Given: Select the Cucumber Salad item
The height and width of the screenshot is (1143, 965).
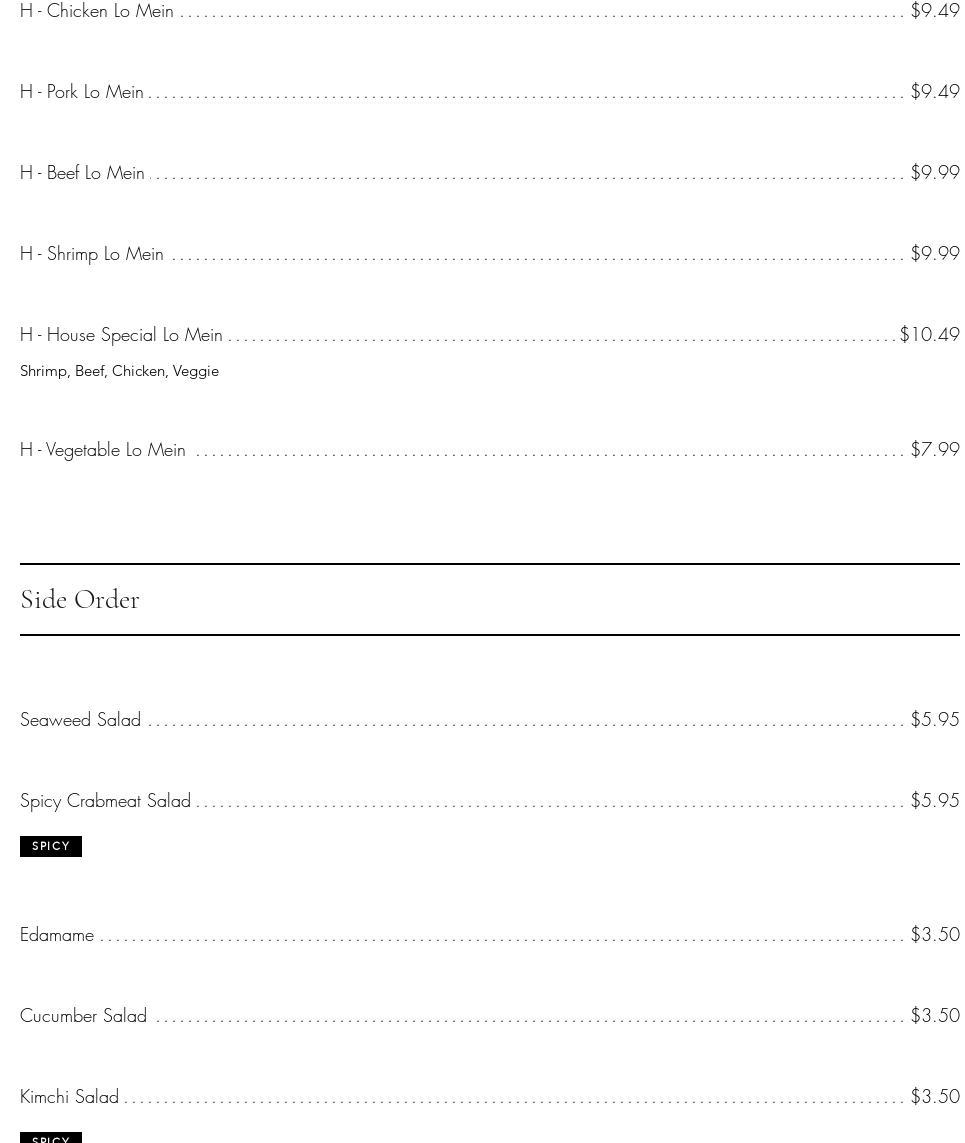Looking at the screenshot, I should pos(84,1016).
